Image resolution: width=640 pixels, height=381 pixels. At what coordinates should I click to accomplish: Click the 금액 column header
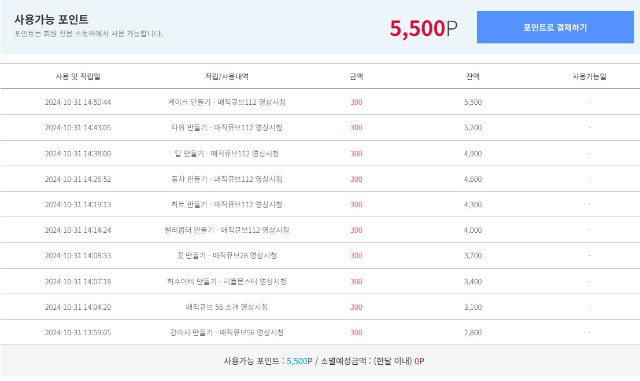(x=356, y=76)
